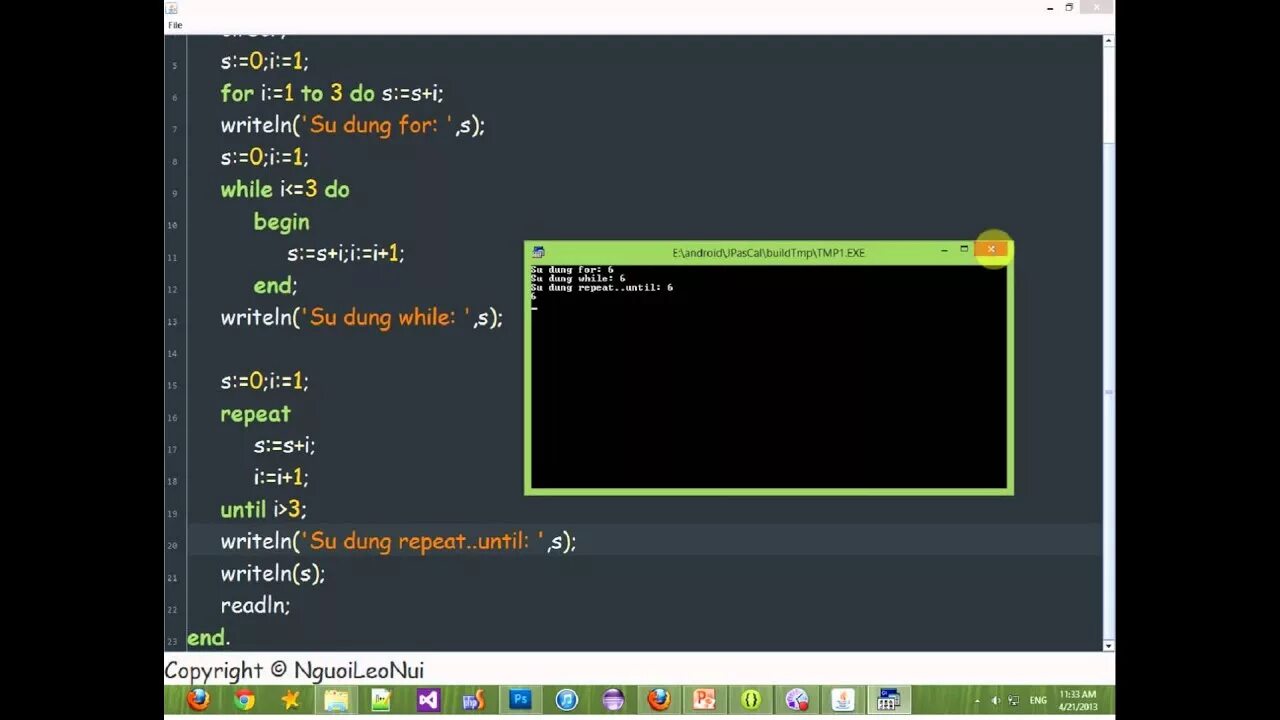Open the clock showing 11:33 AM

pyautogui.click(x=1078, y=699)
